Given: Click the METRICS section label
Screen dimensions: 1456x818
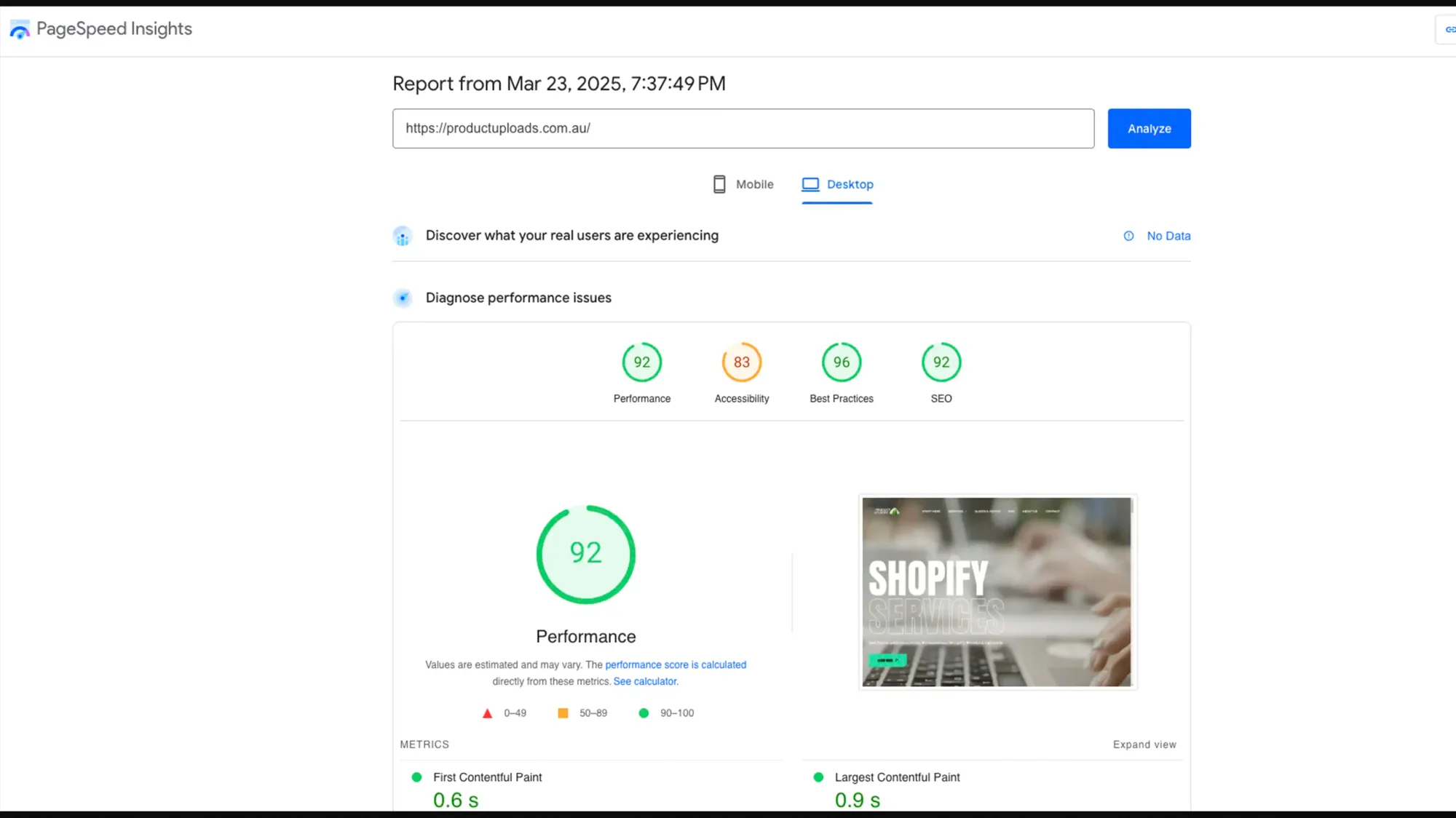Looking at the screenshot, I should click(x=424, y=744).
